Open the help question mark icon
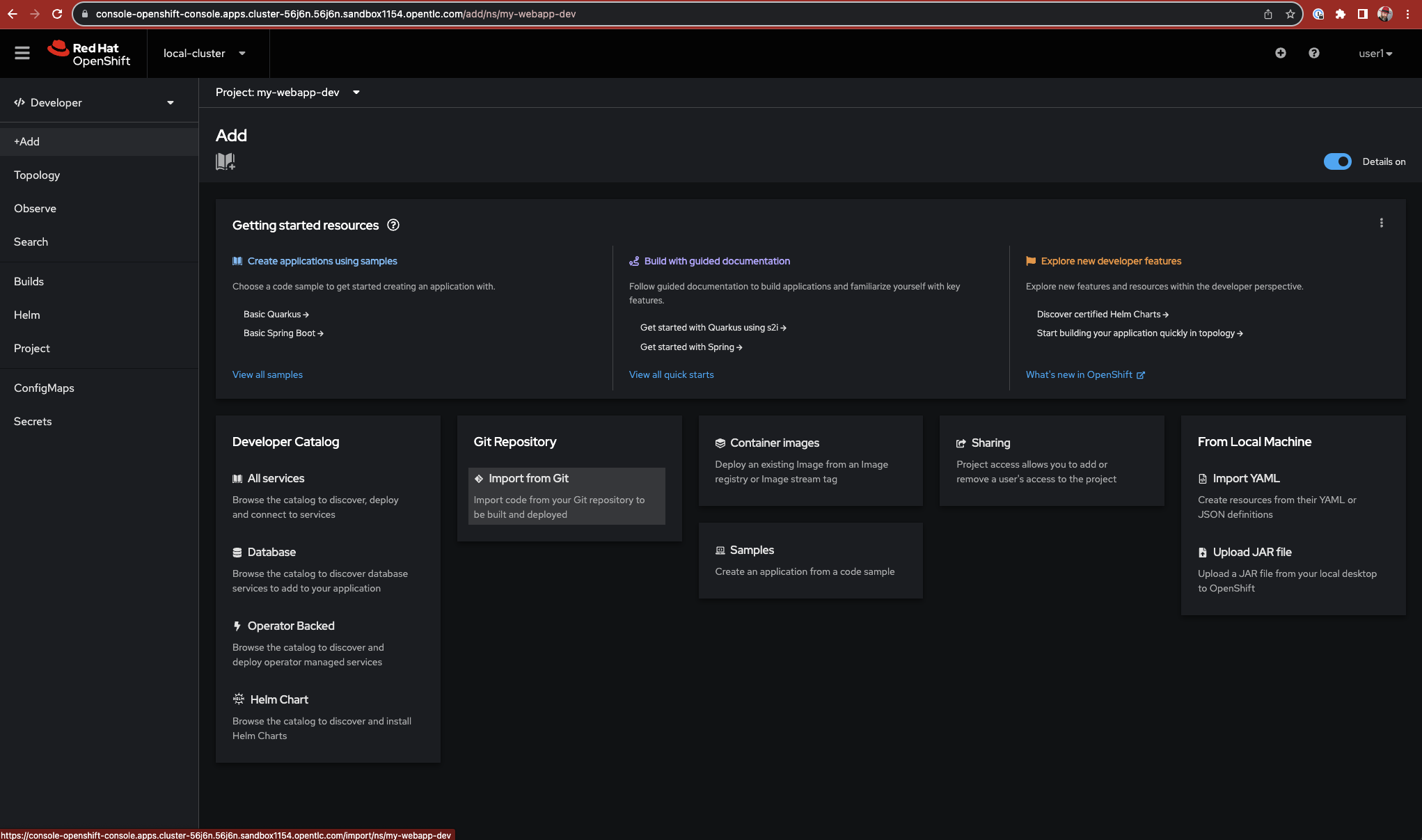This screenshot has height=840, width=1422. coord(1313,53)
